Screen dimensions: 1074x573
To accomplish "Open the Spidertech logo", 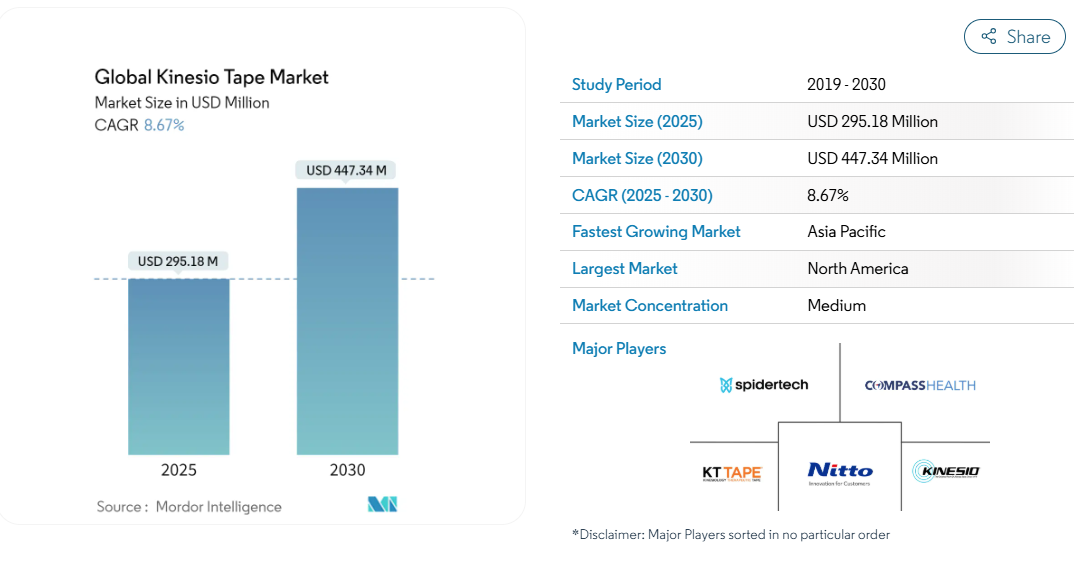I will (x=764, y=385).
